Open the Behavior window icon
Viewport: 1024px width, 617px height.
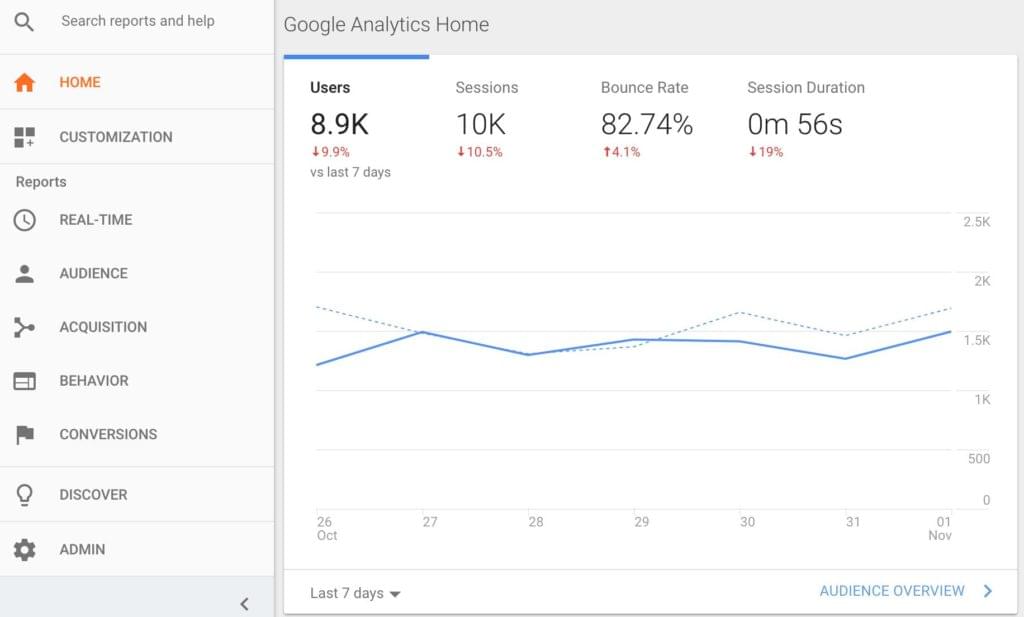pyautogui.click(x=25, y=381)
